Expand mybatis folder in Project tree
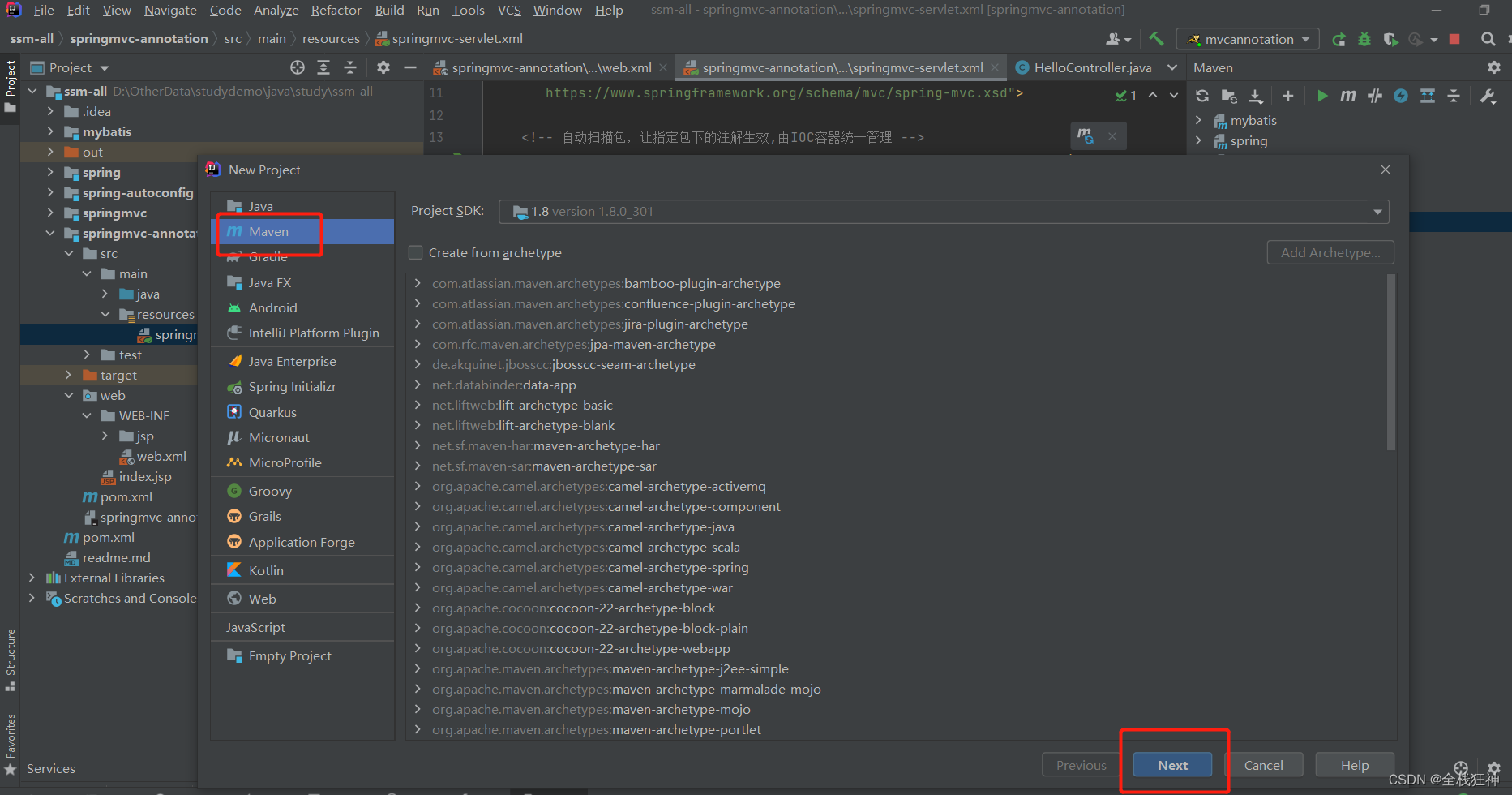This screenshot has height=795, width=1512. (x=50, y=131)
